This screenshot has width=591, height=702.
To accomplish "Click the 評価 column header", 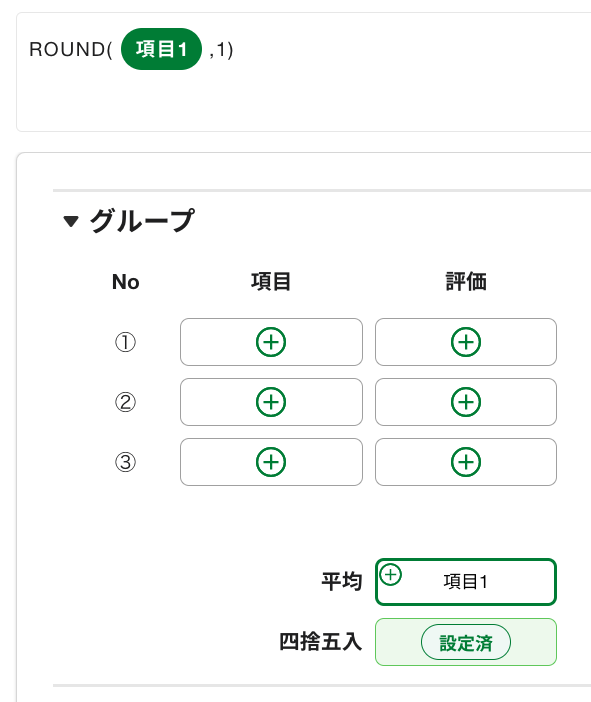I will (466, 282).
